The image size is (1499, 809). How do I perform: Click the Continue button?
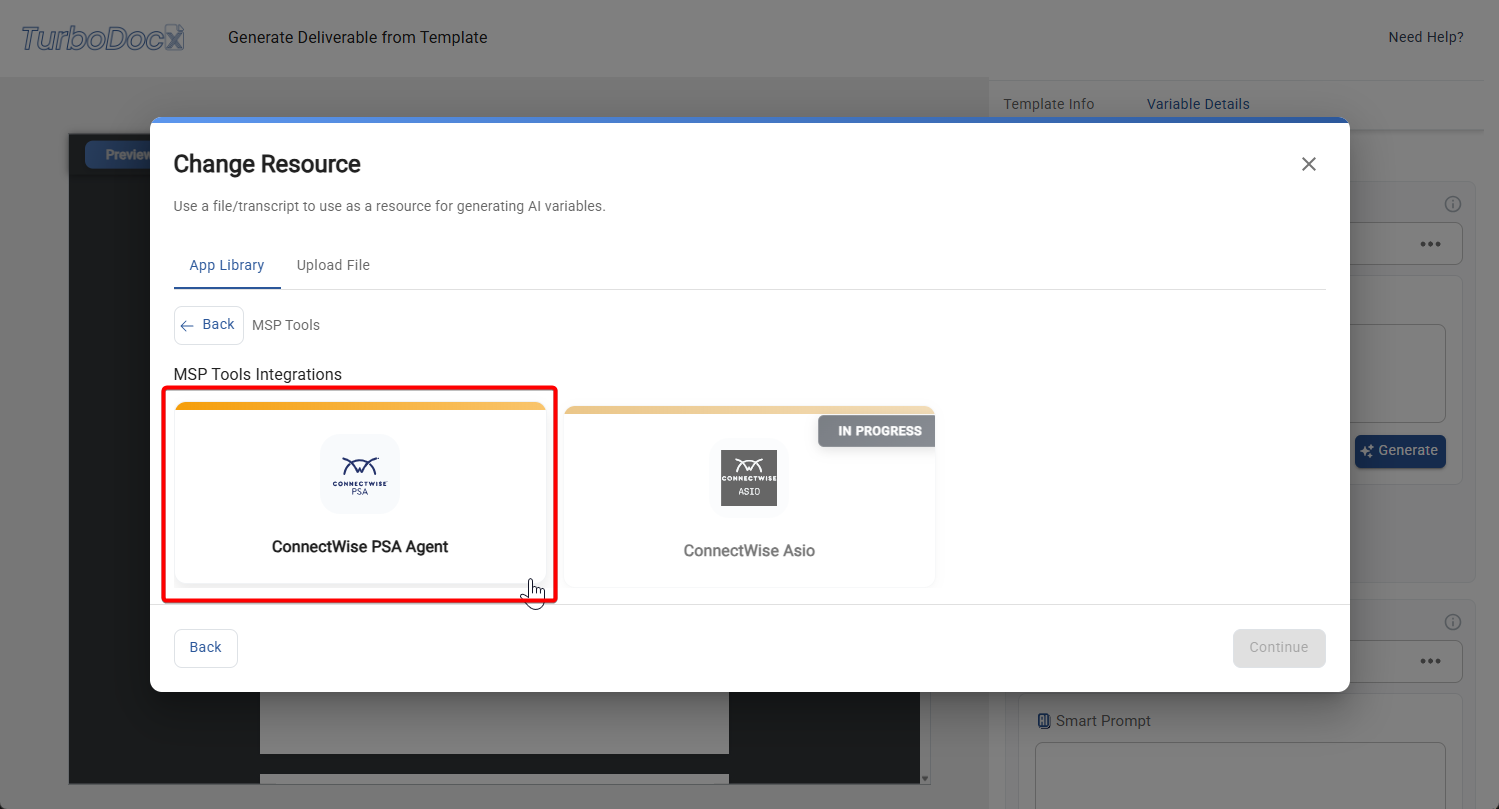coord(1279,648)
